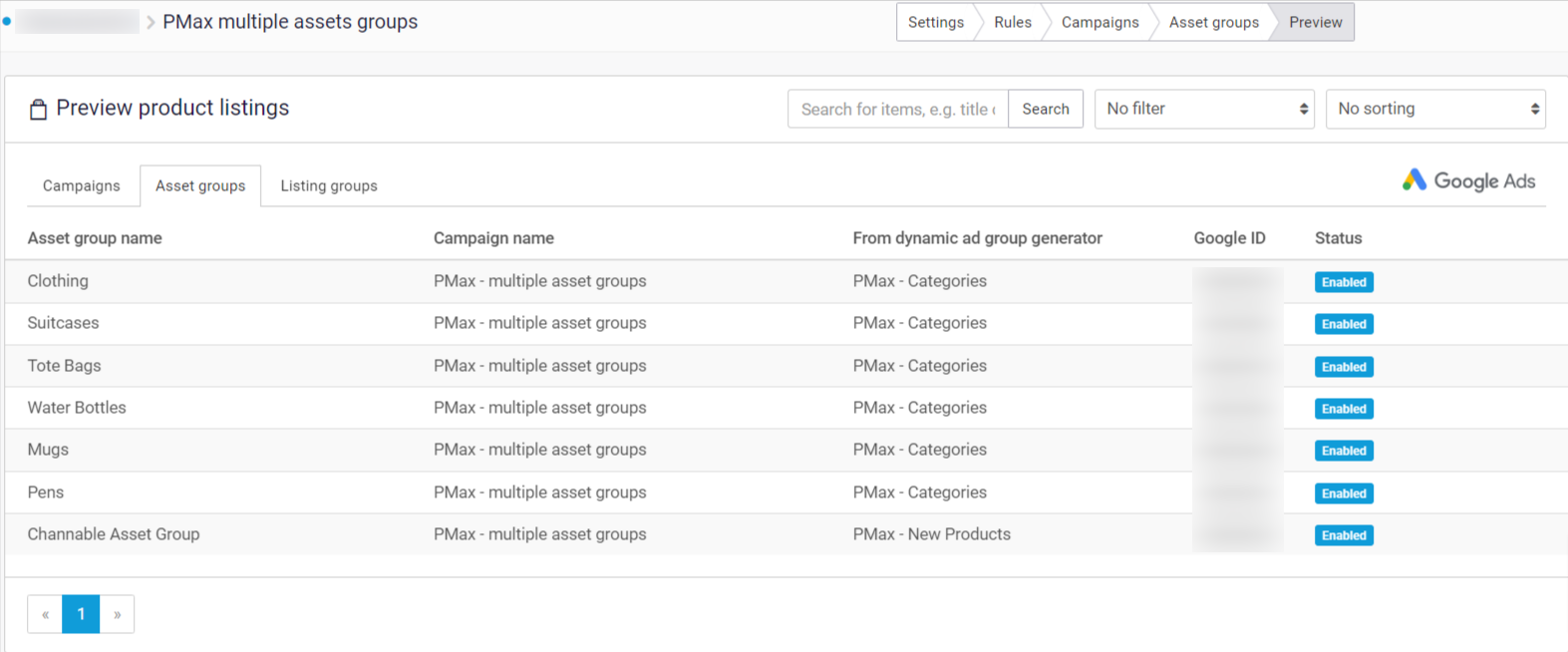1568x652 pixels.
Task: Click the blue dot icon before the breadcrumb
Action: click(x=6, y=21)
